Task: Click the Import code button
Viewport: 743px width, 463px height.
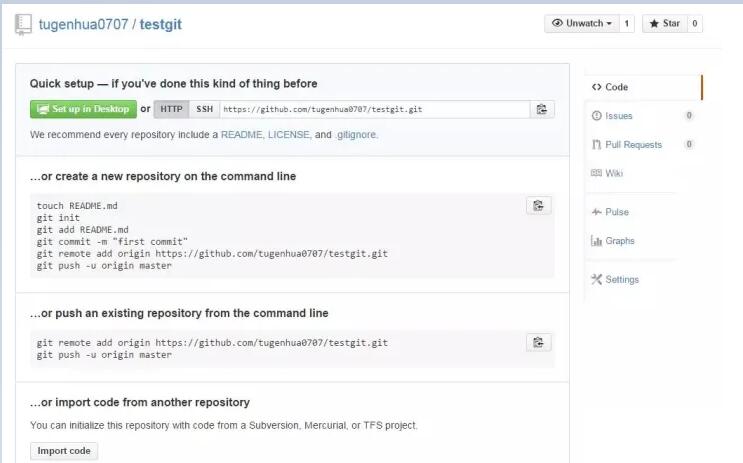Action: coord(64,451)
